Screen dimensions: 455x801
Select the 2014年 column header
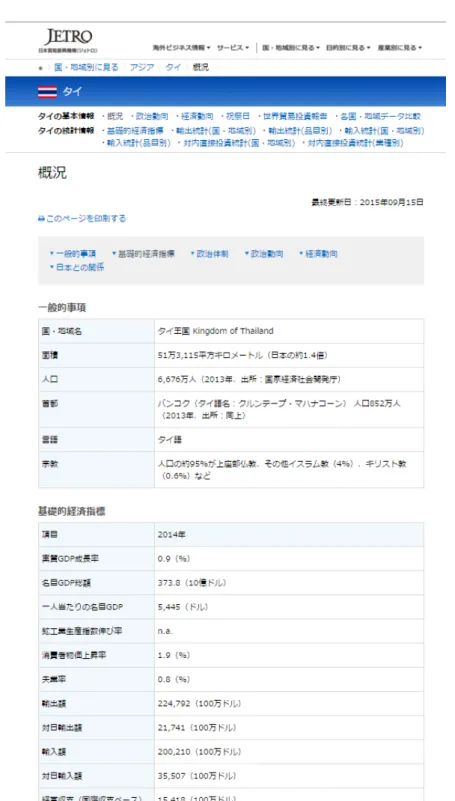click(289, 535)
